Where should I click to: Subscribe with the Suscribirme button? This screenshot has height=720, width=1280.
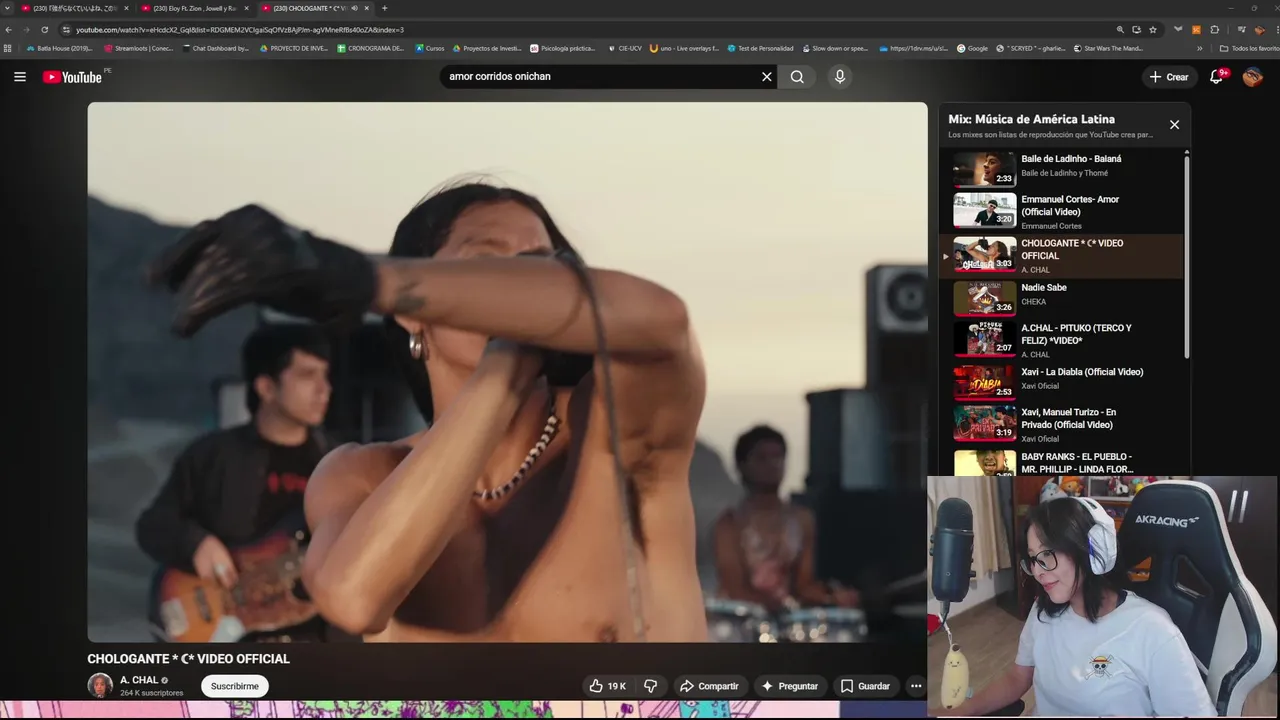click(235, 686)
